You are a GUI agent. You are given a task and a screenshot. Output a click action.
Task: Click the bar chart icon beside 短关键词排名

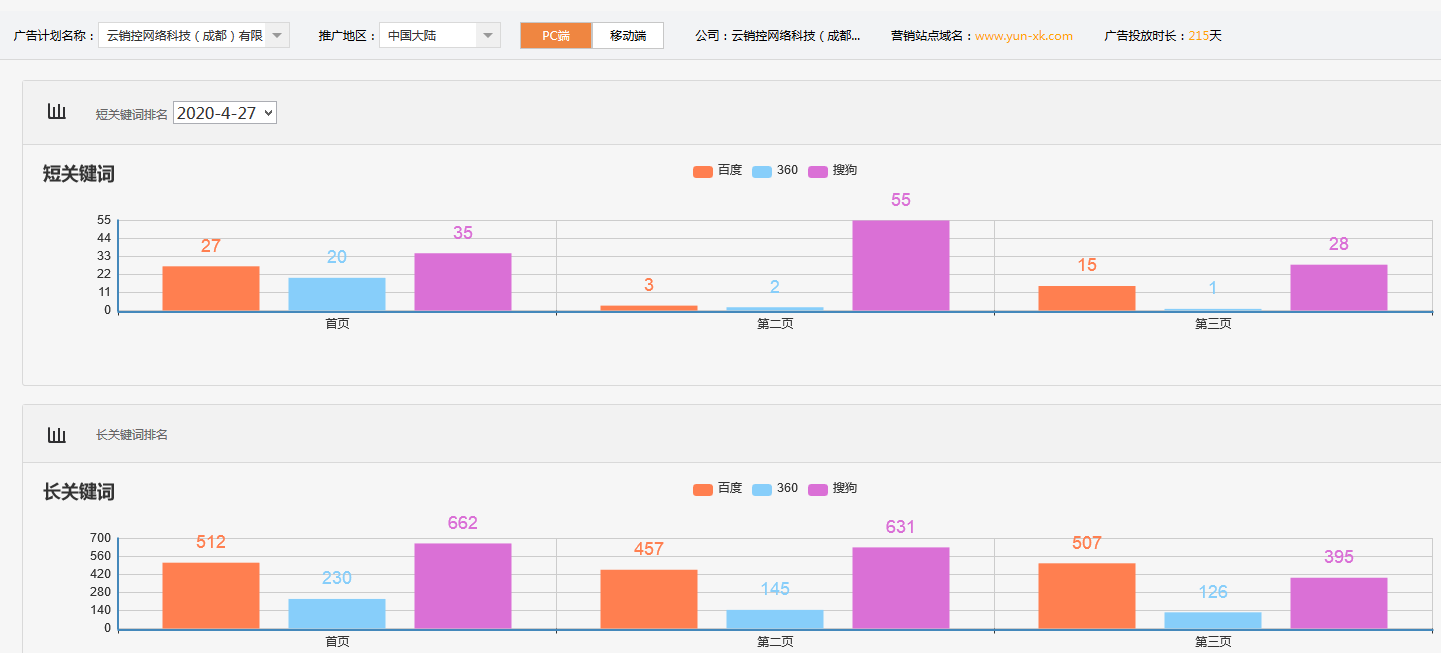pos(57,112)
